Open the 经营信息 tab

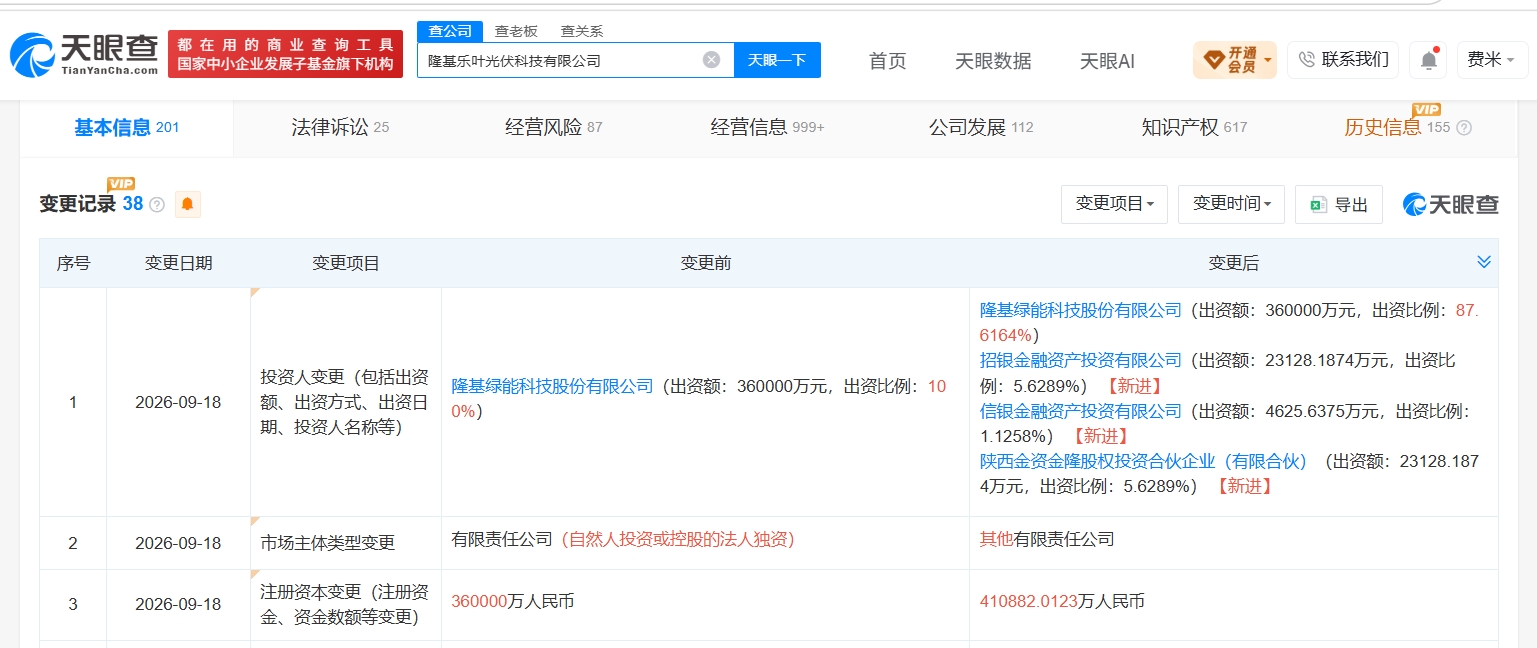coord(767,128)
